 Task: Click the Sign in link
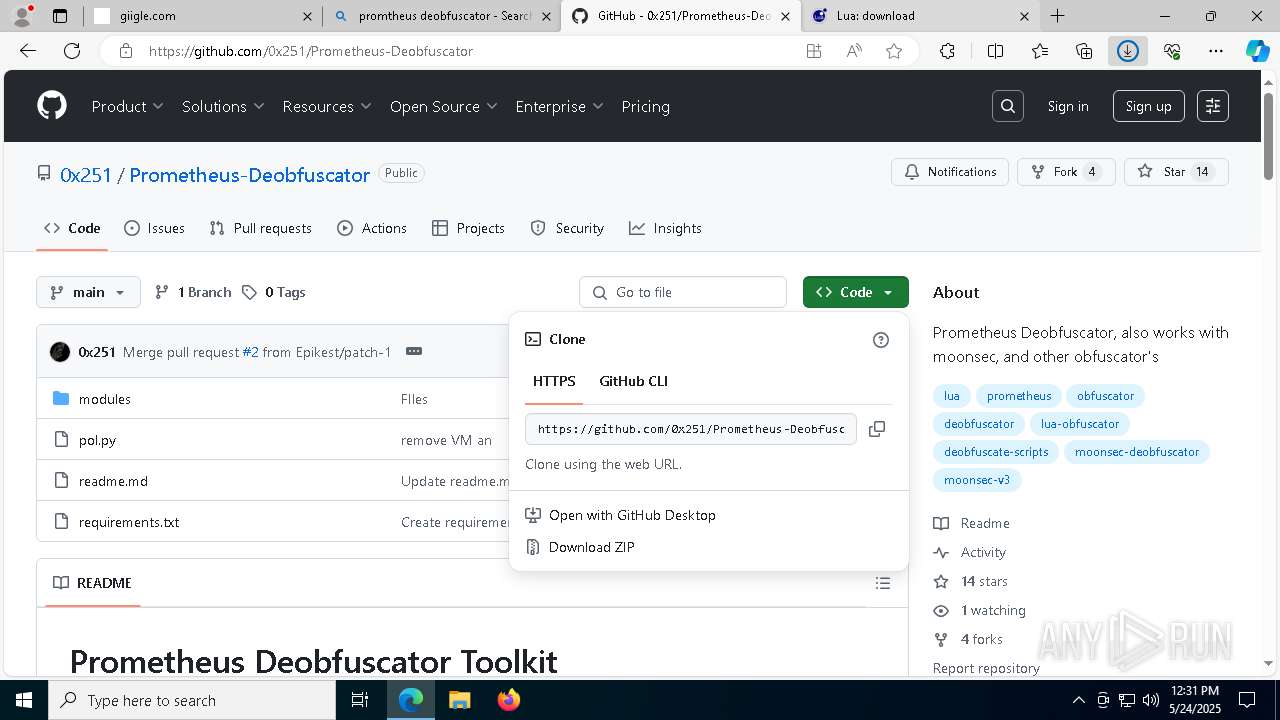(1068, 106)
